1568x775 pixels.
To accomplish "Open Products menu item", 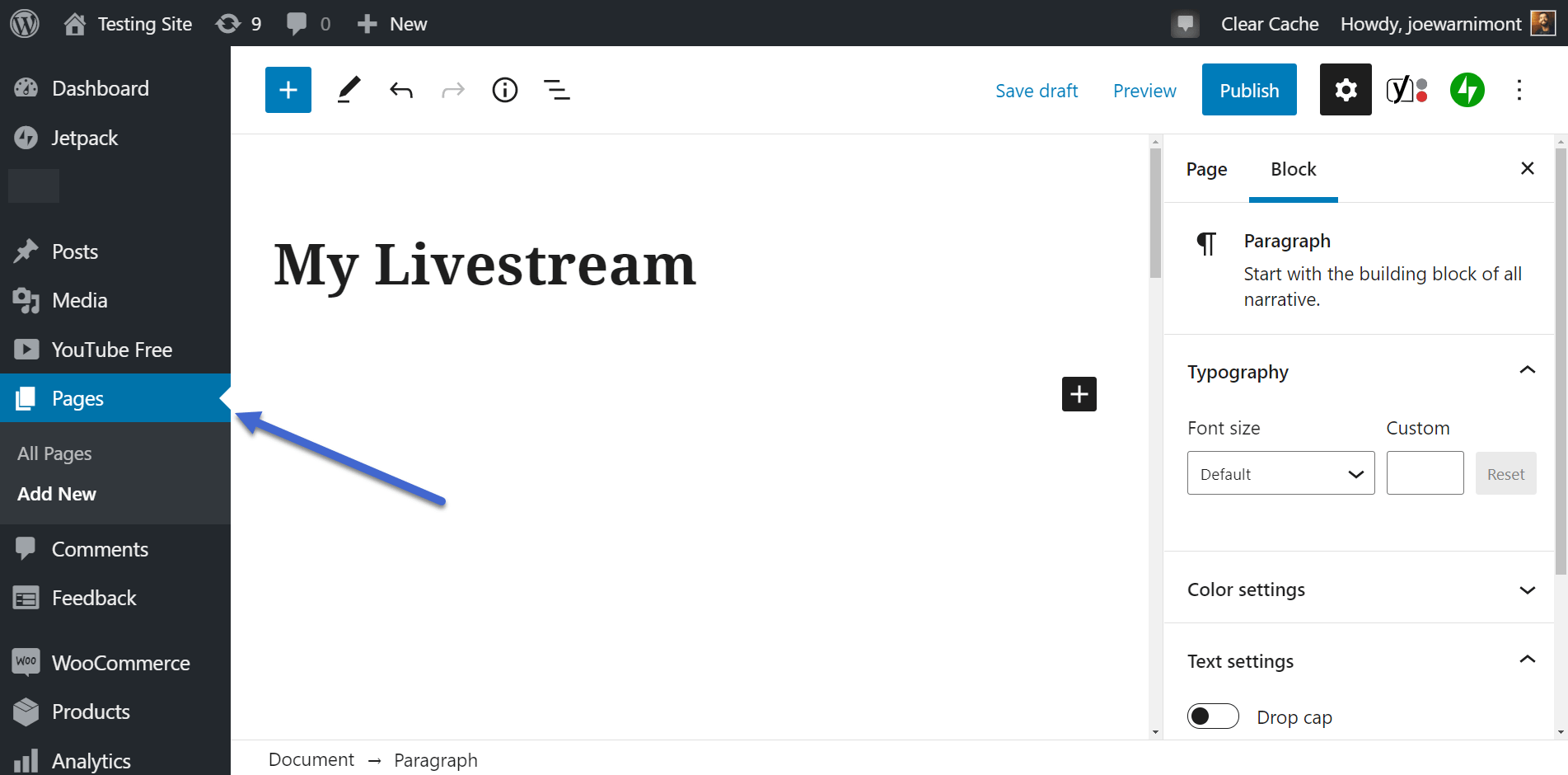I will tap(115, 712).
